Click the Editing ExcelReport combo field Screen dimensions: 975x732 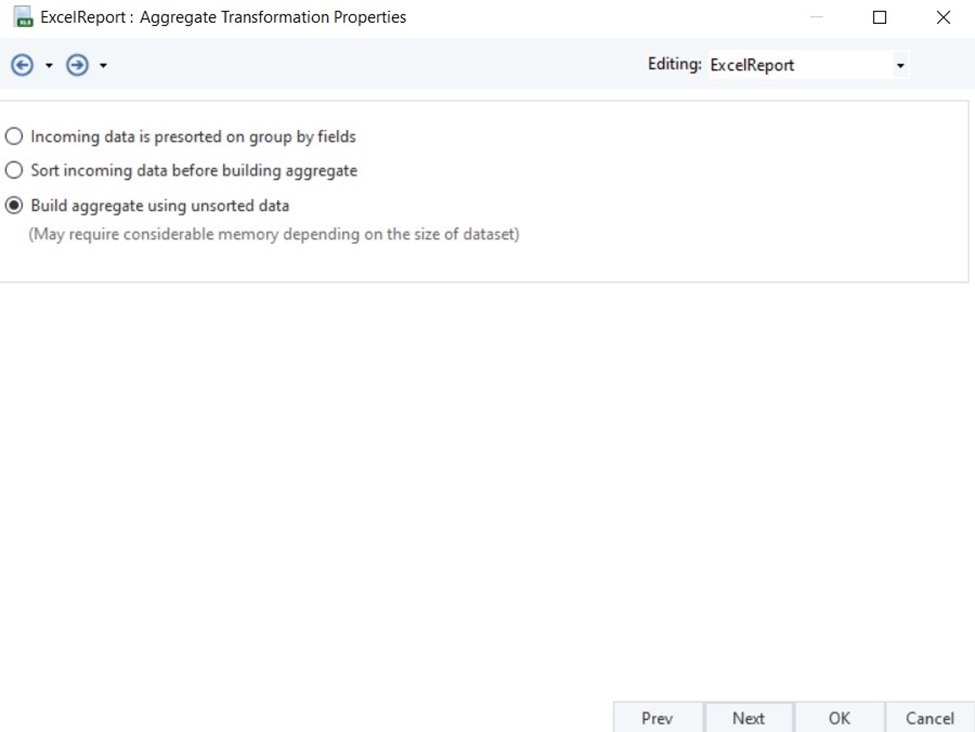click(x=808, y=65)
